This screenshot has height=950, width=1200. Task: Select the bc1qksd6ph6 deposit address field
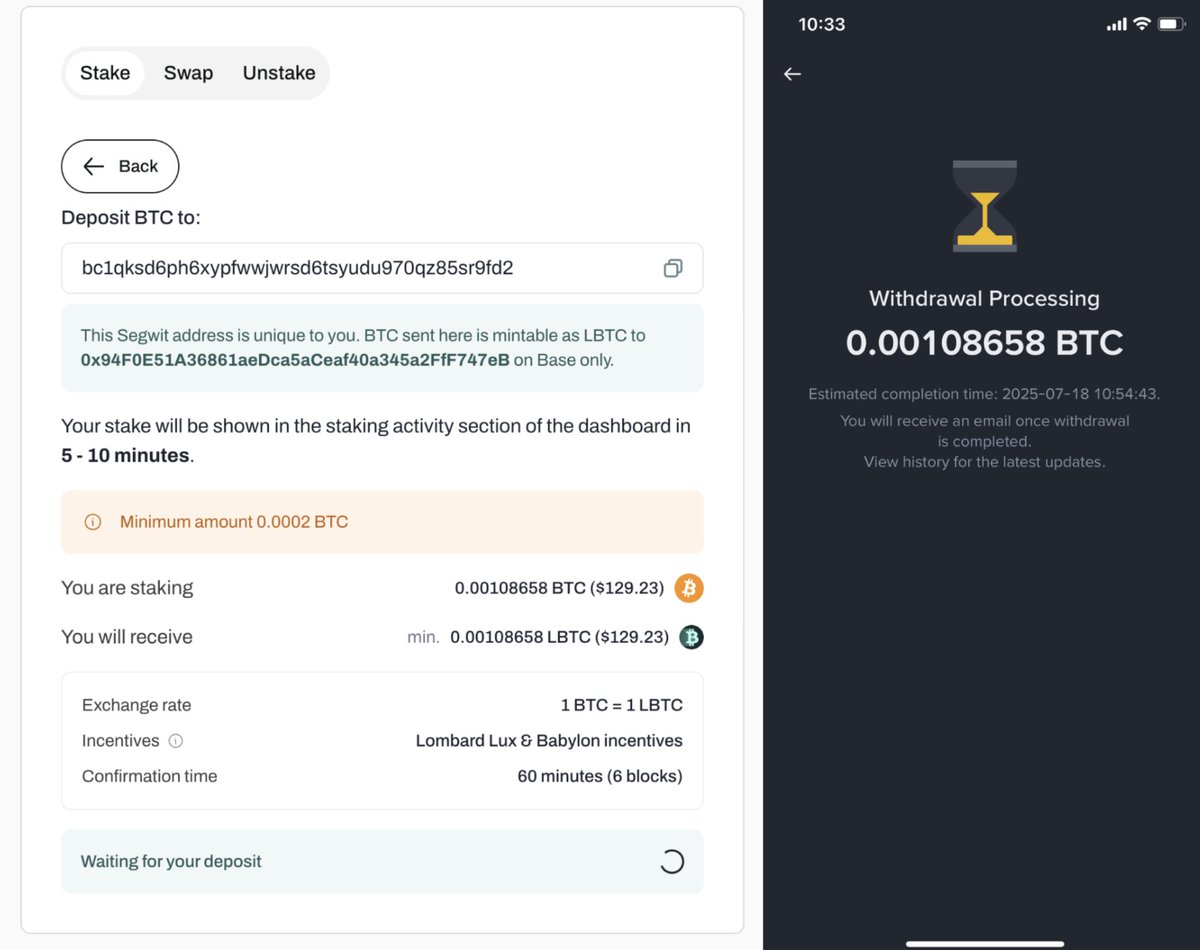382,268
